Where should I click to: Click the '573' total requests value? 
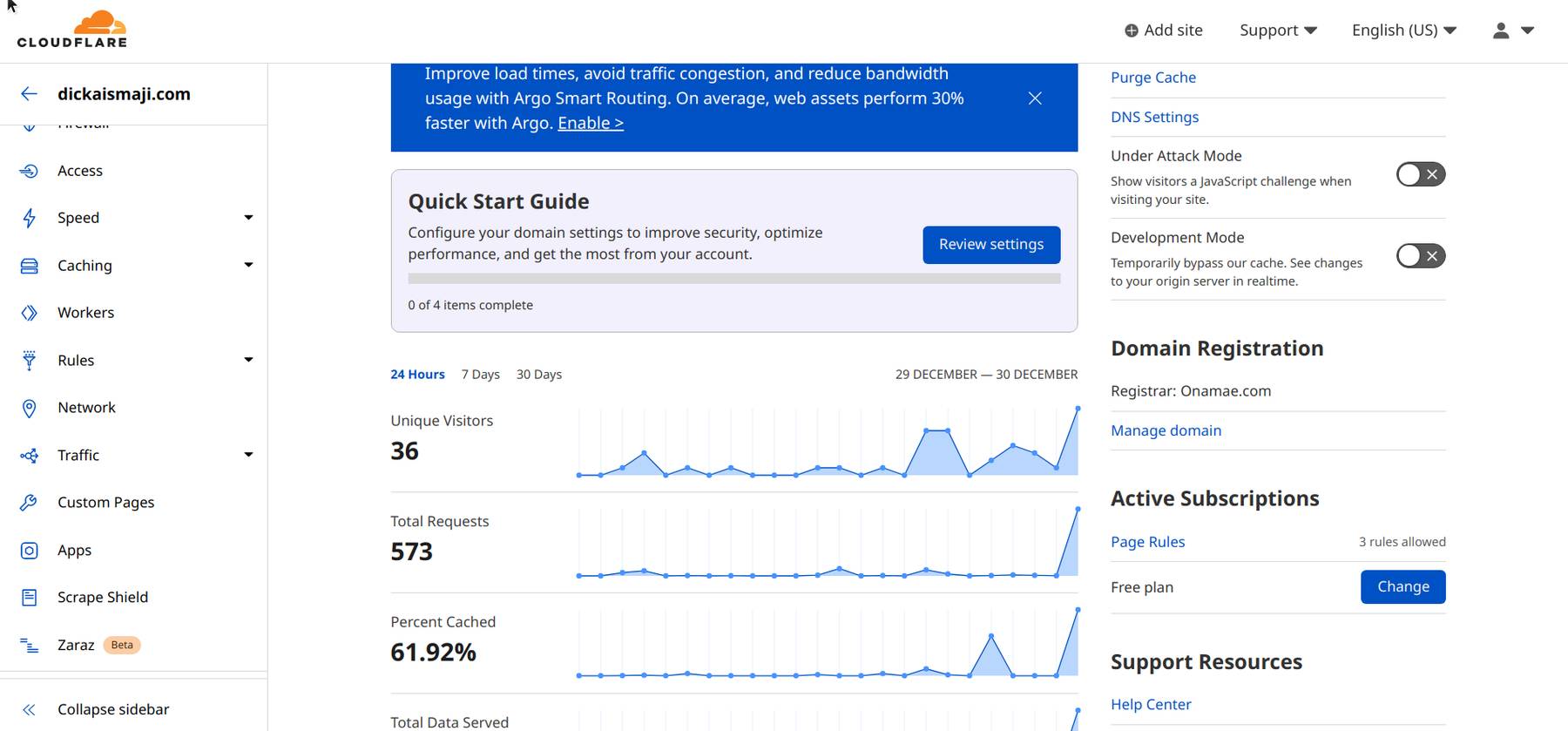pos(411,552)
